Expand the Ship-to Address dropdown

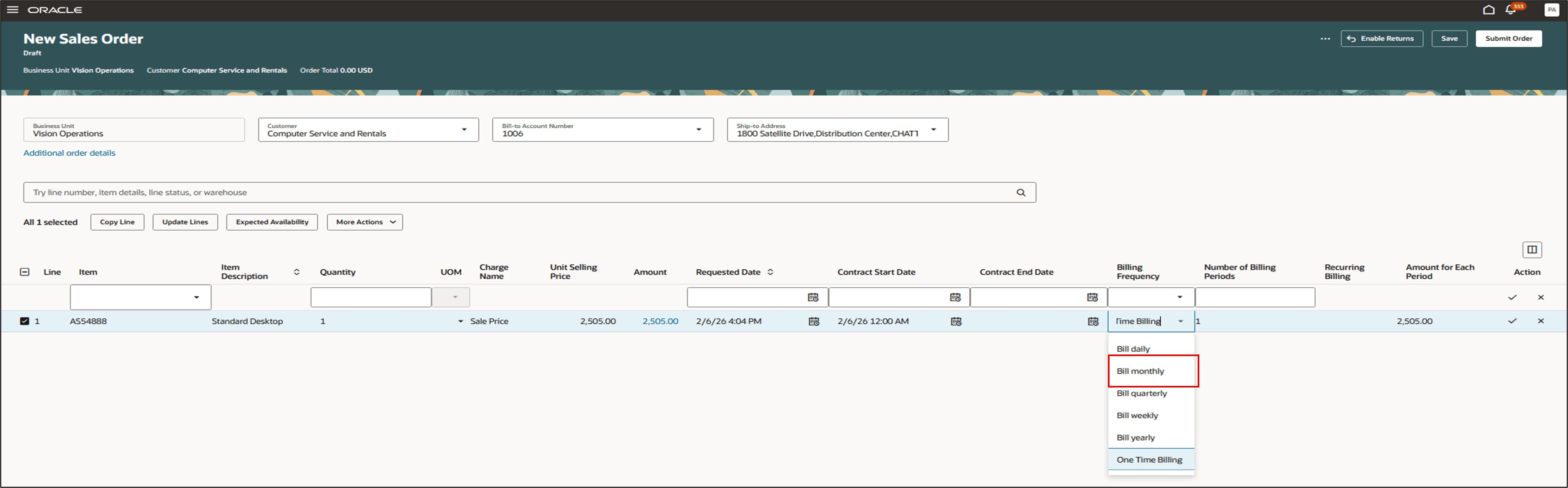click(x=933, y=130)
